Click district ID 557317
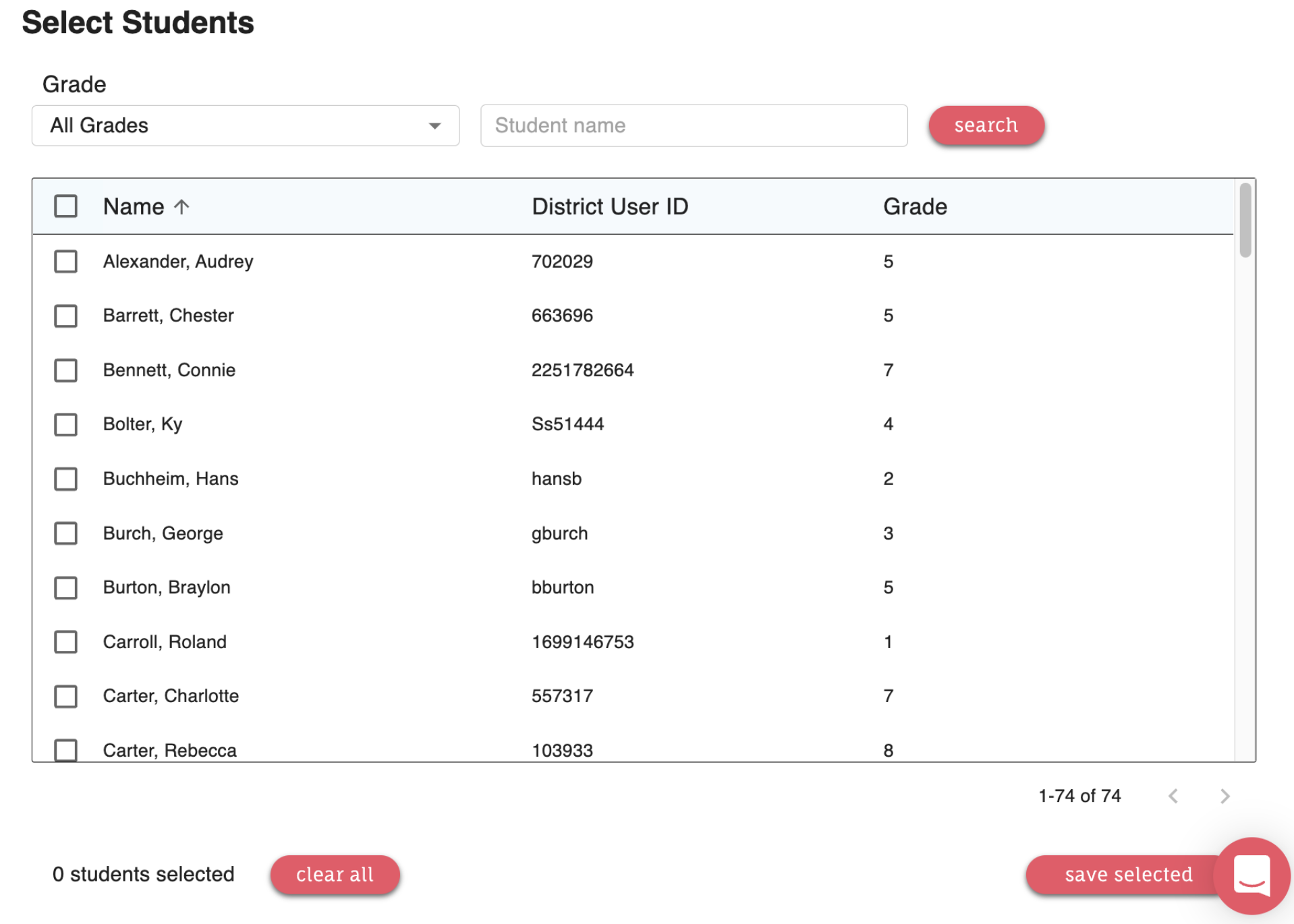The width and height of the screenshot is (1294, 924). 562,696
